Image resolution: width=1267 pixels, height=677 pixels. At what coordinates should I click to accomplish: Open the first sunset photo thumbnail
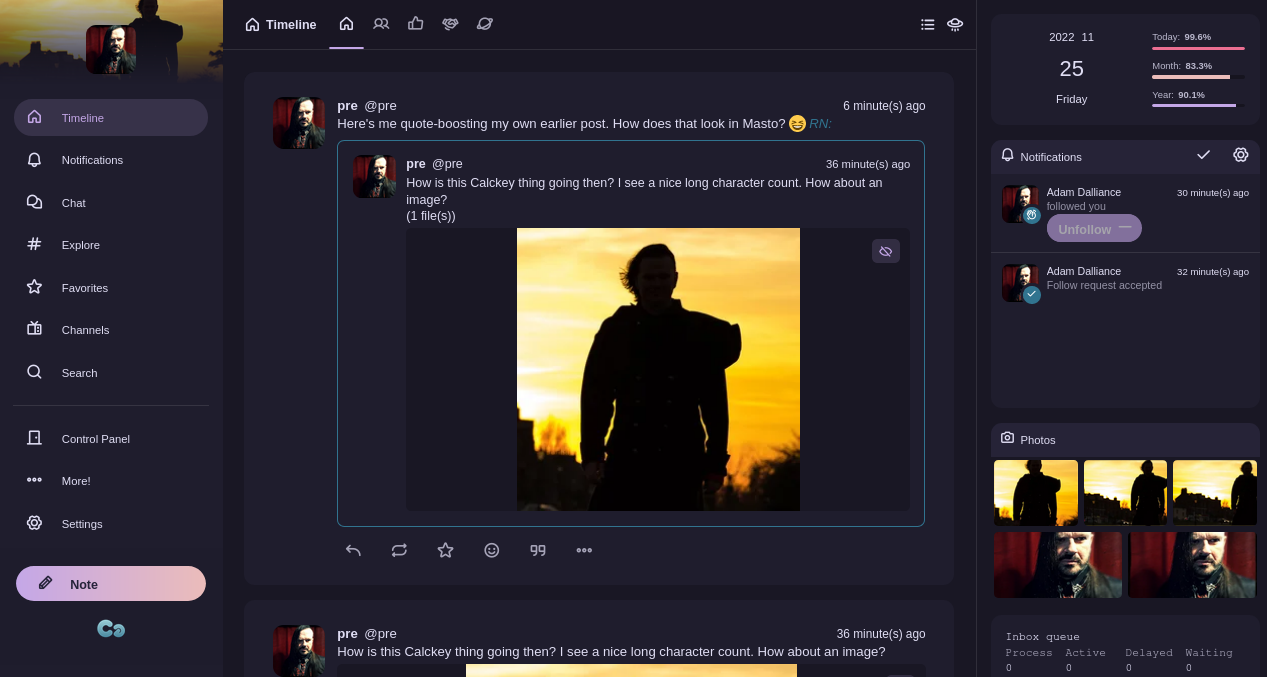click(1035, 493)
